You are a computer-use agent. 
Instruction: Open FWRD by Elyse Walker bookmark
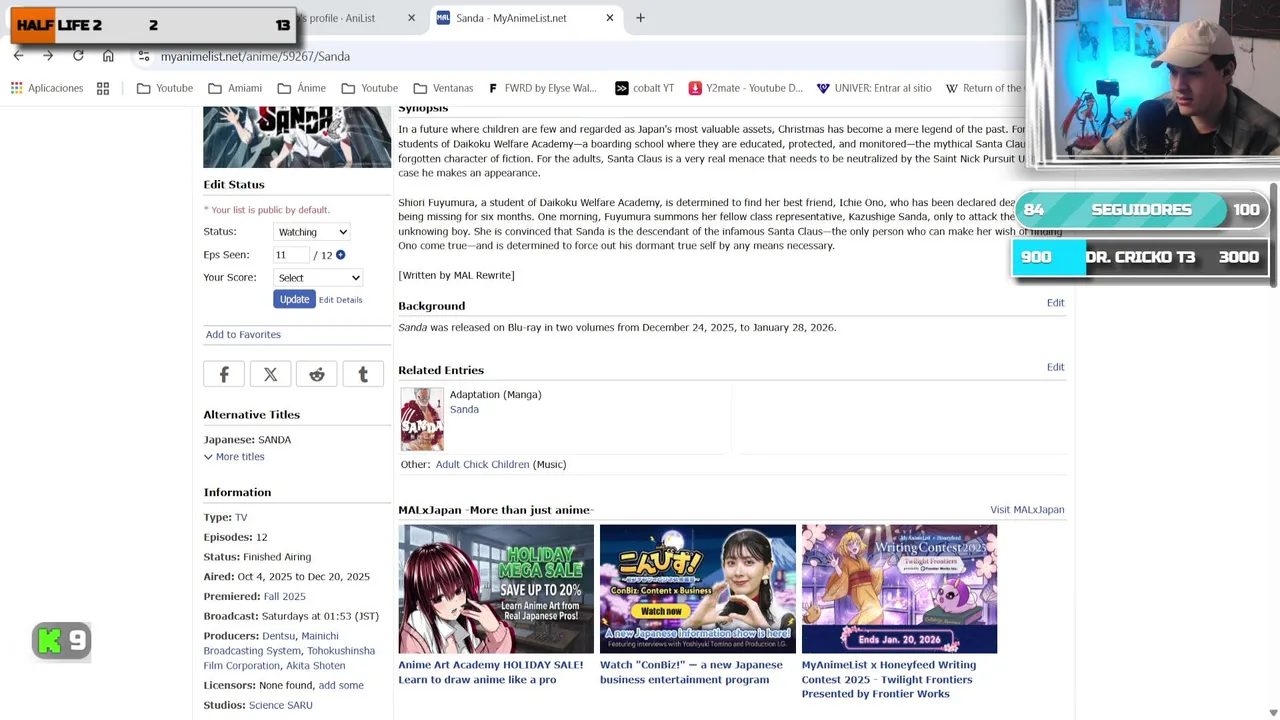click(541, 88)
